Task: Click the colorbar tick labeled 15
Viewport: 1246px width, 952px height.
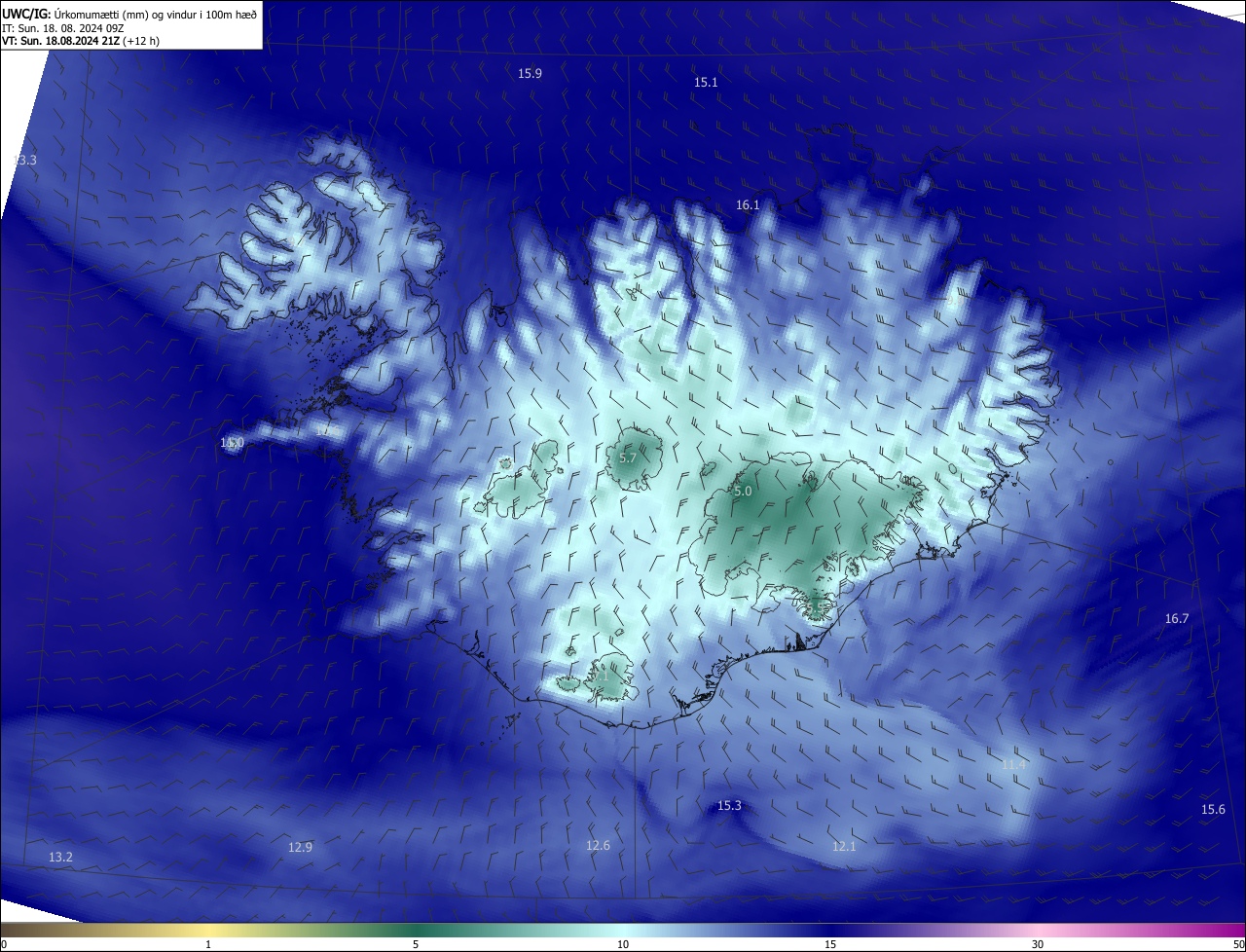Action: (830, 944)
